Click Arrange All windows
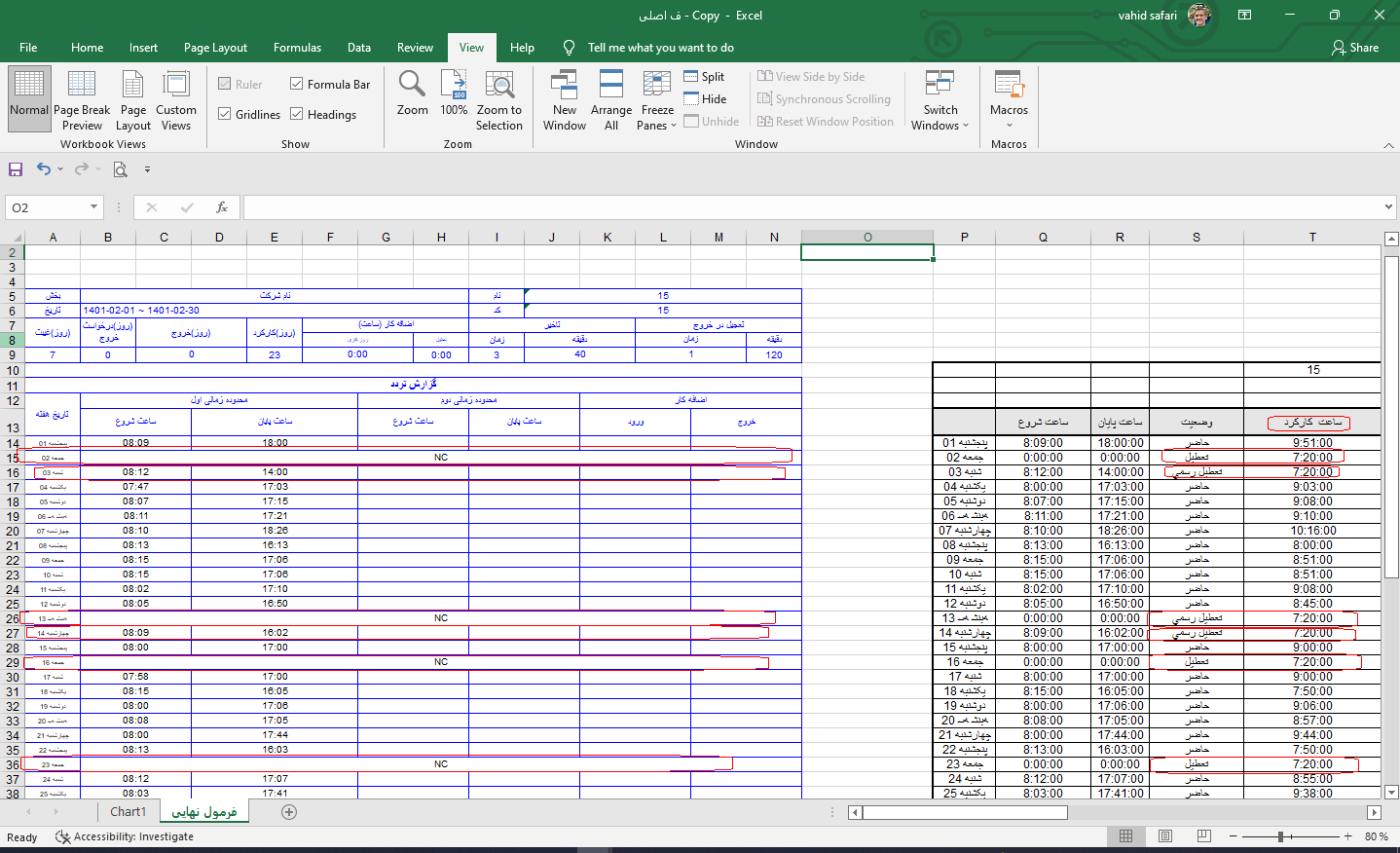 click(x=611, y=98)
